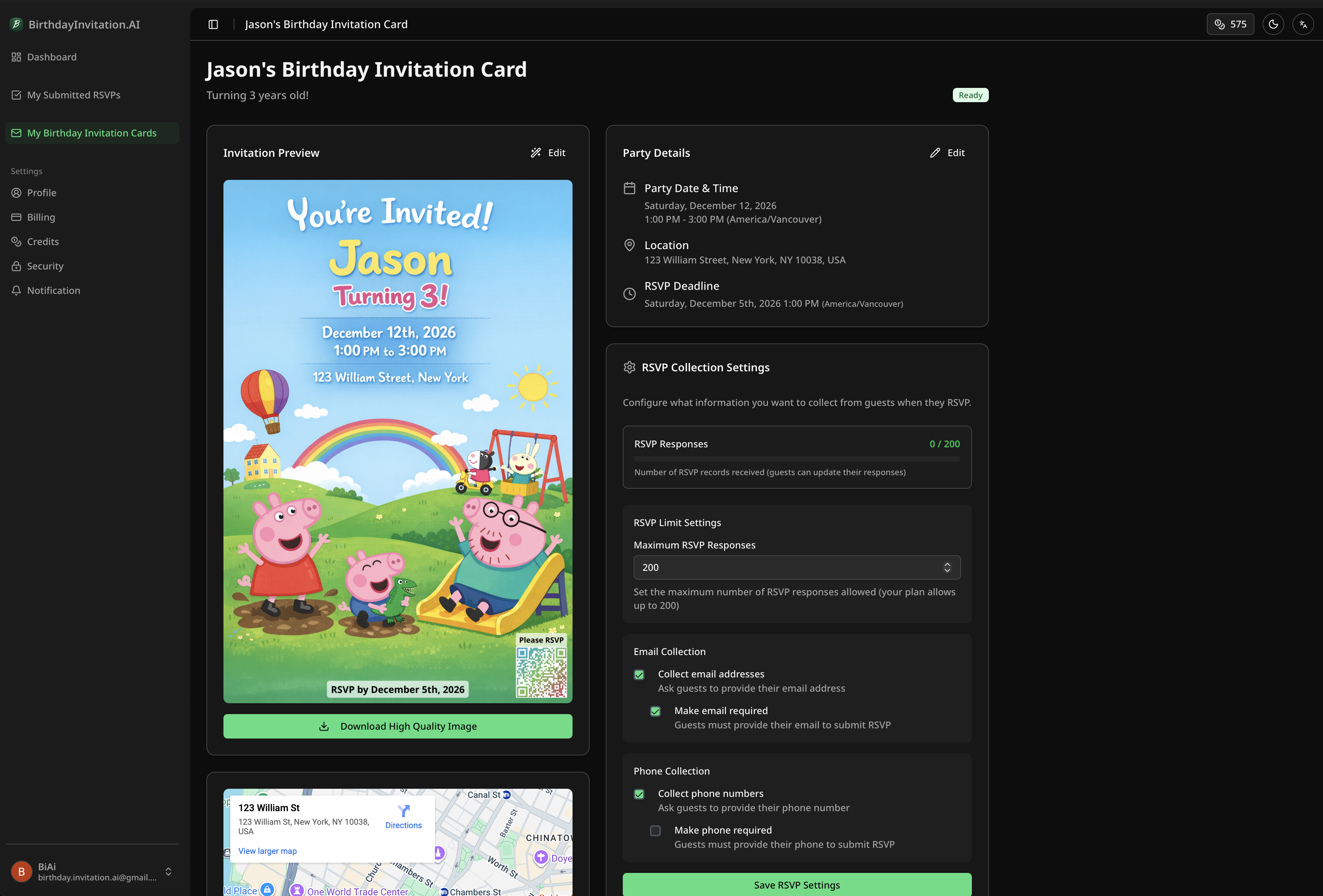
Task: Open My Submitted RSVPs
Action: click(73, 94)
